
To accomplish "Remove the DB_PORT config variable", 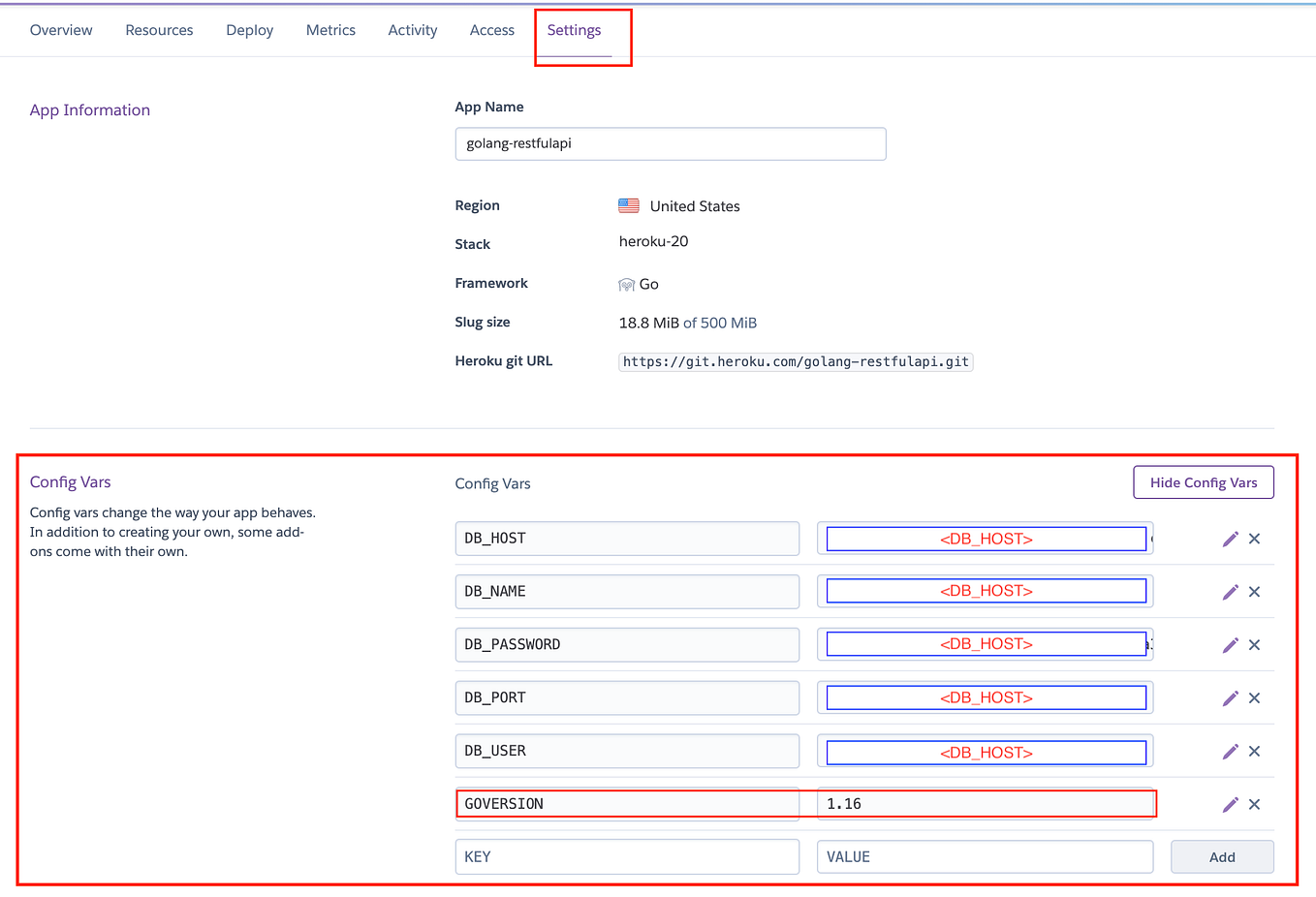I will click(1254, 697).
